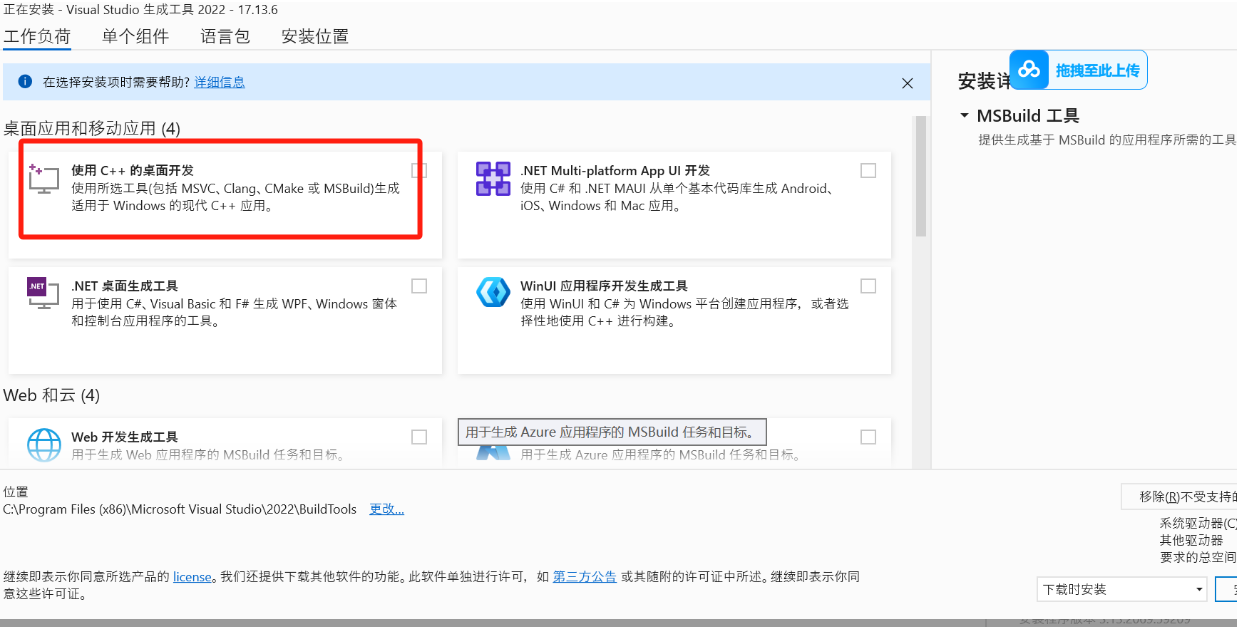Dismiss the help banner with X
Screen dimensions: 1237x627
[x=908, y=83]
